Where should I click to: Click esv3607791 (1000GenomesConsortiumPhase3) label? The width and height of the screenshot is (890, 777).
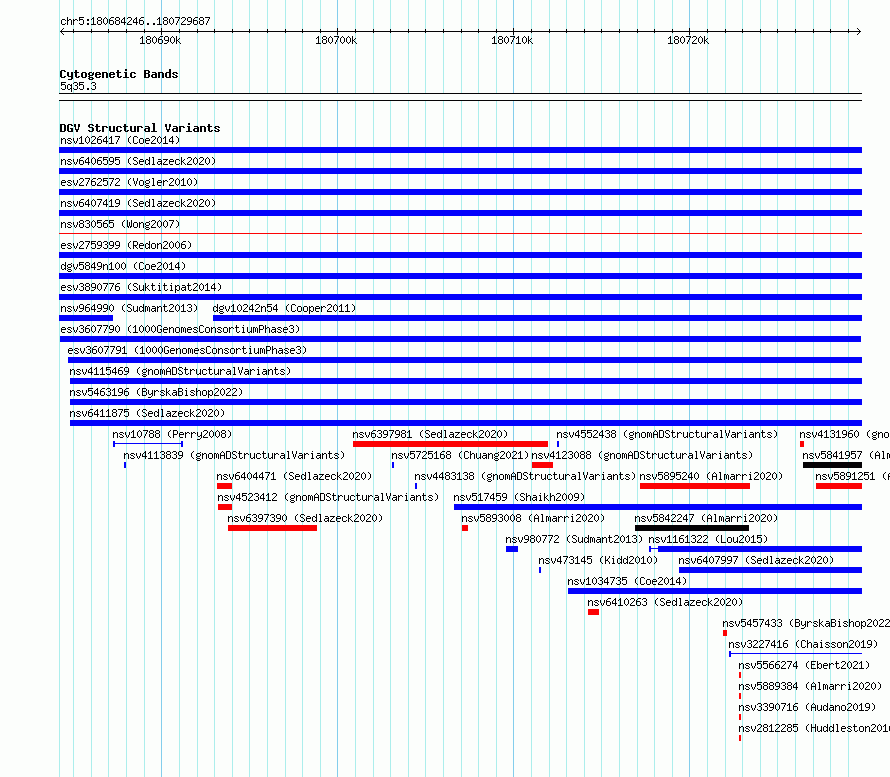(187, 350)
